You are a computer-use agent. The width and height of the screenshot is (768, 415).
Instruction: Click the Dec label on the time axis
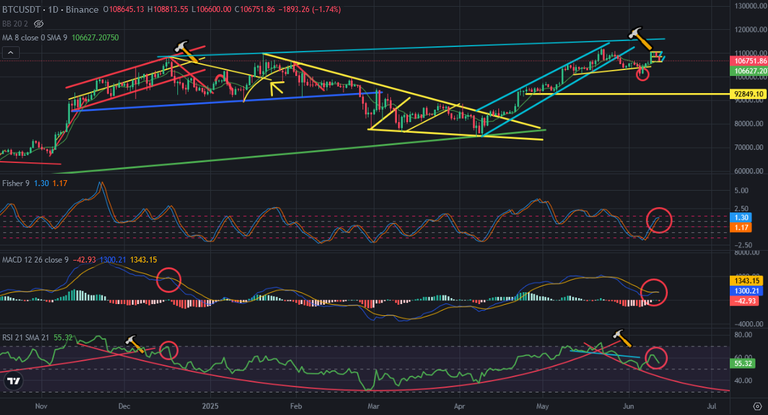click(x=124, y=406)
